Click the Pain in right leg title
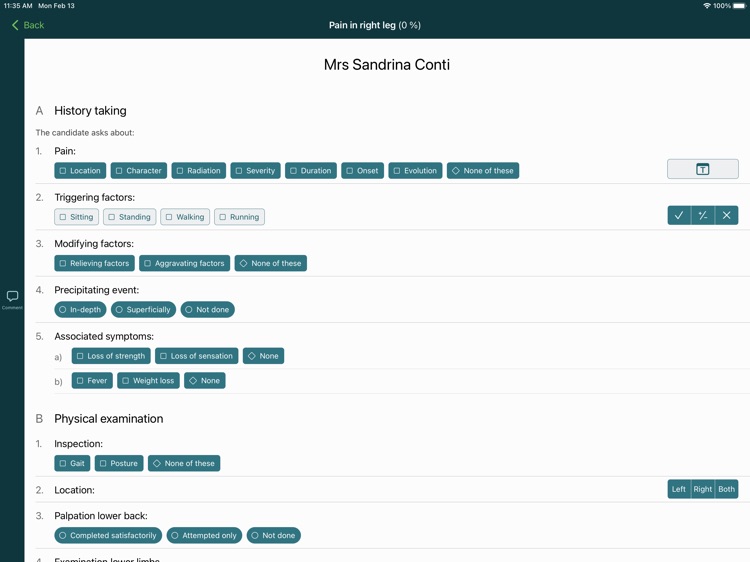The width and height of the screenshot is (750, 562). click(x=375, y=25)
